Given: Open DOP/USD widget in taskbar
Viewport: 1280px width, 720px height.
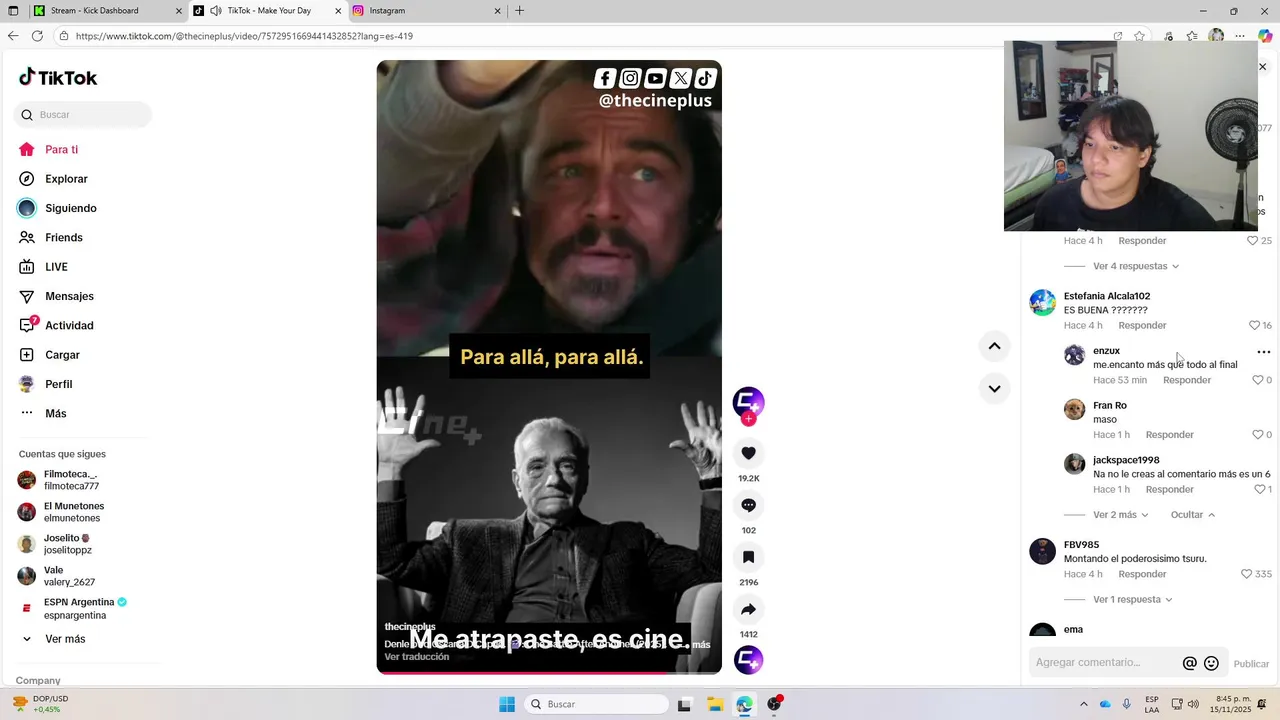Looking at the screenshot, I should tap(40, 704).
